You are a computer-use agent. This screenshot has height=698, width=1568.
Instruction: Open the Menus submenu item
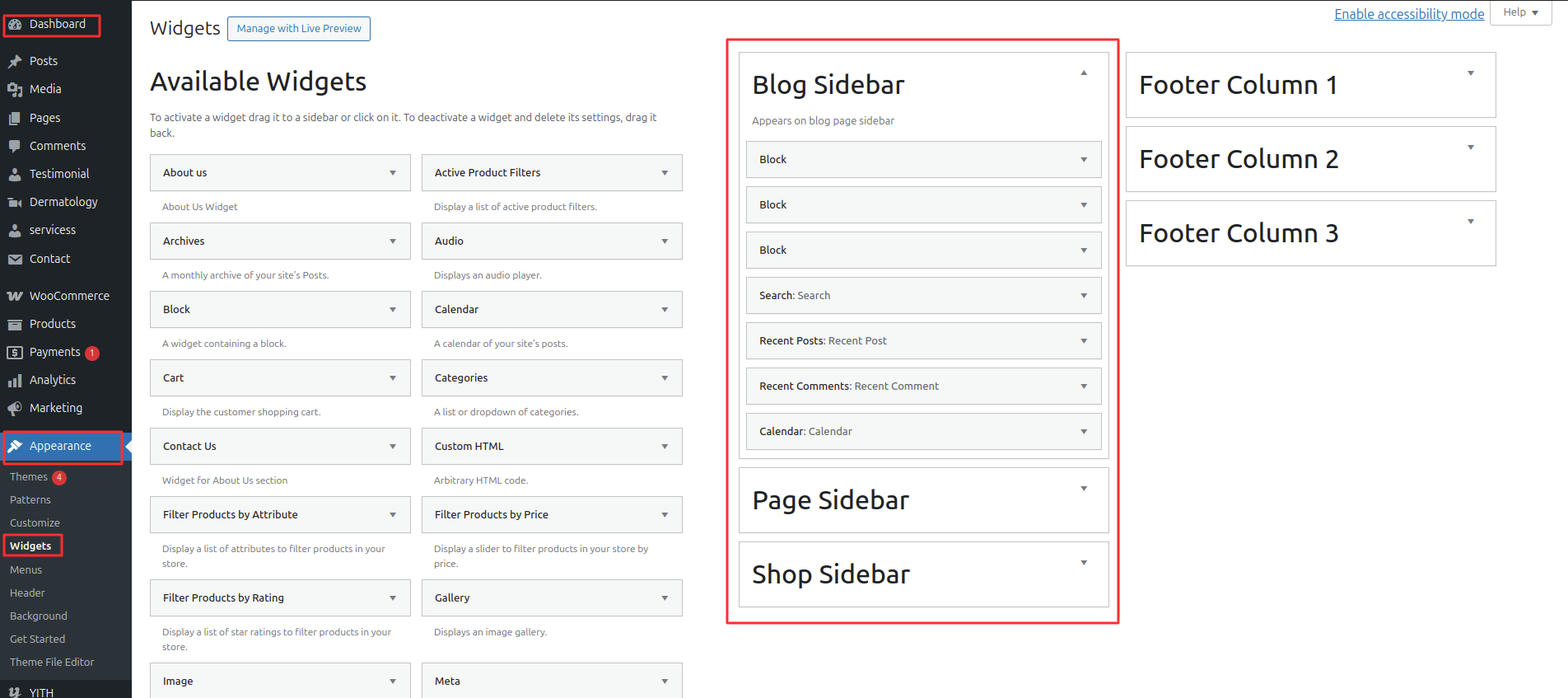26,569
